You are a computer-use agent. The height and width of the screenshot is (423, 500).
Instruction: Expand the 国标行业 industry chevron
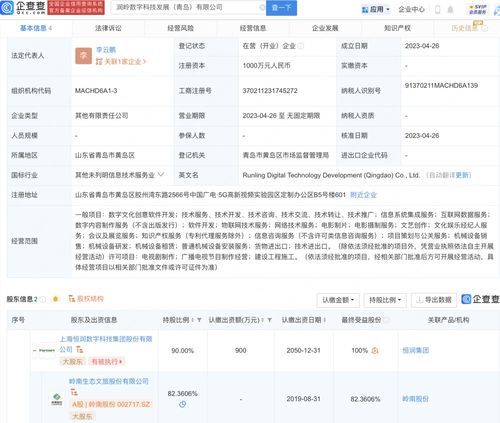click(x=161, y=174)
